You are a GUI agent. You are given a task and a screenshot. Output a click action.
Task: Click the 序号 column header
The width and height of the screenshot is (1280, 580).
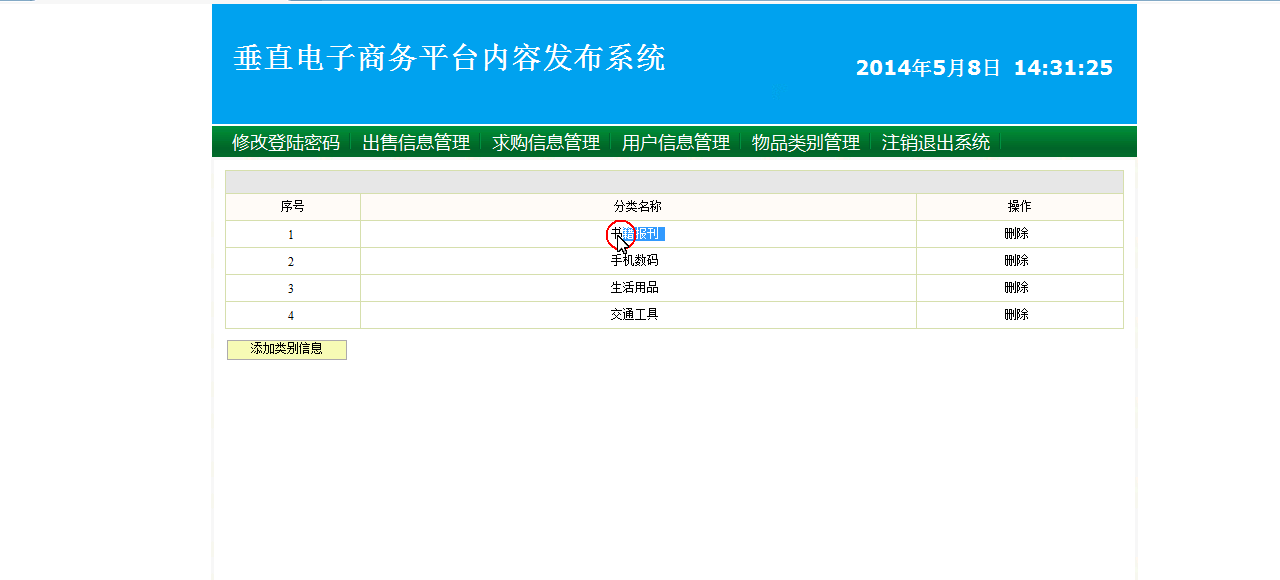[293, 207]
